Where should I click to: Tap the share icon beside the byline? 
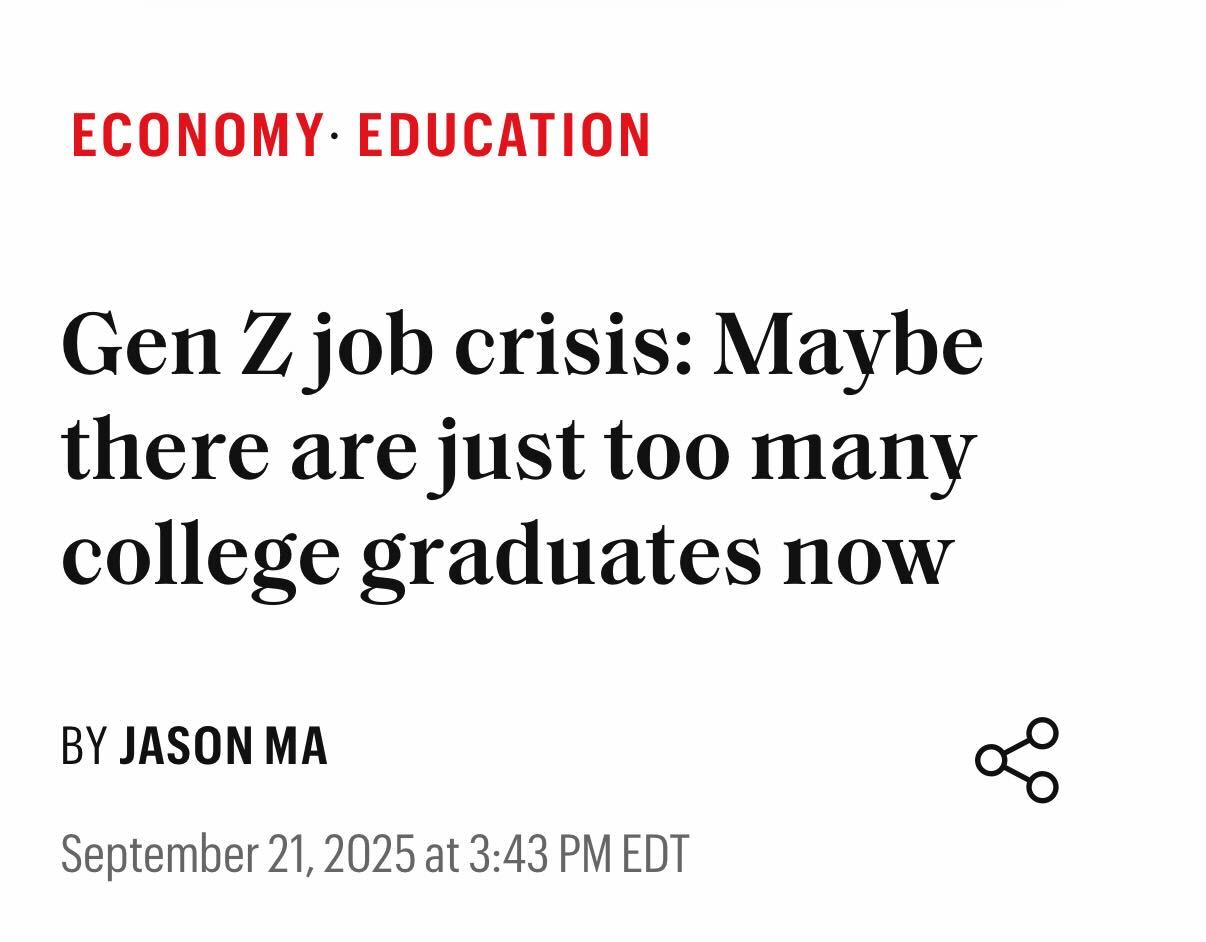click(1017, 760)
